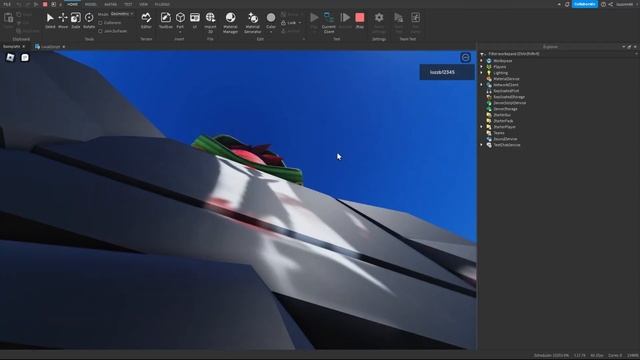The width and height of the screenshot is (640, 360).
Task: Expand the Players tree node
Action: [x=482, y=67]
